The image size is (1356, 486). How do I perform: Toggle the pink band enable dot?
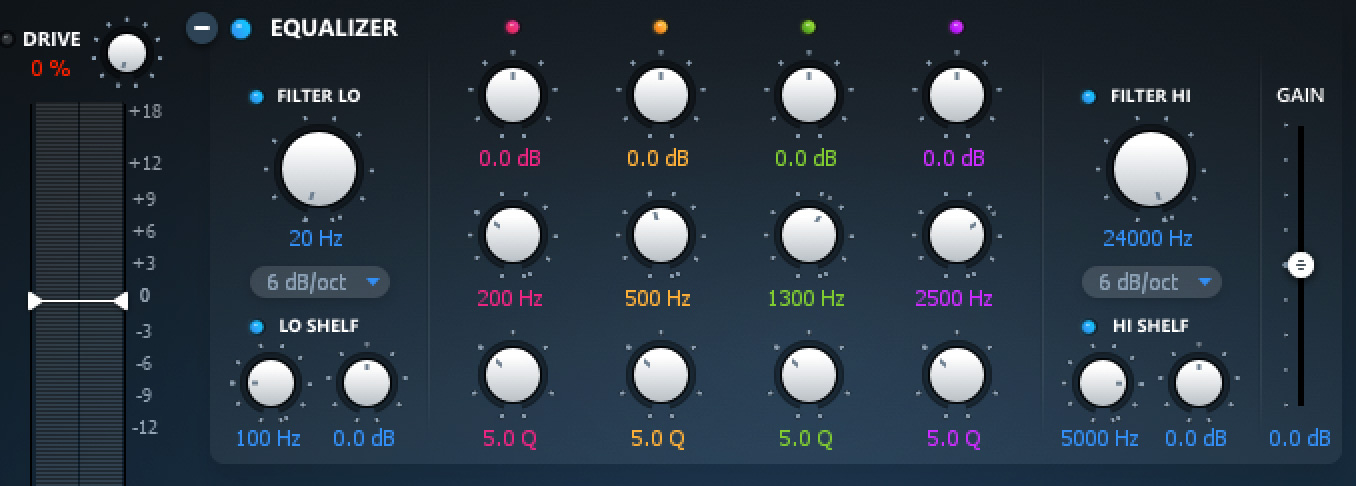point(513,28)
